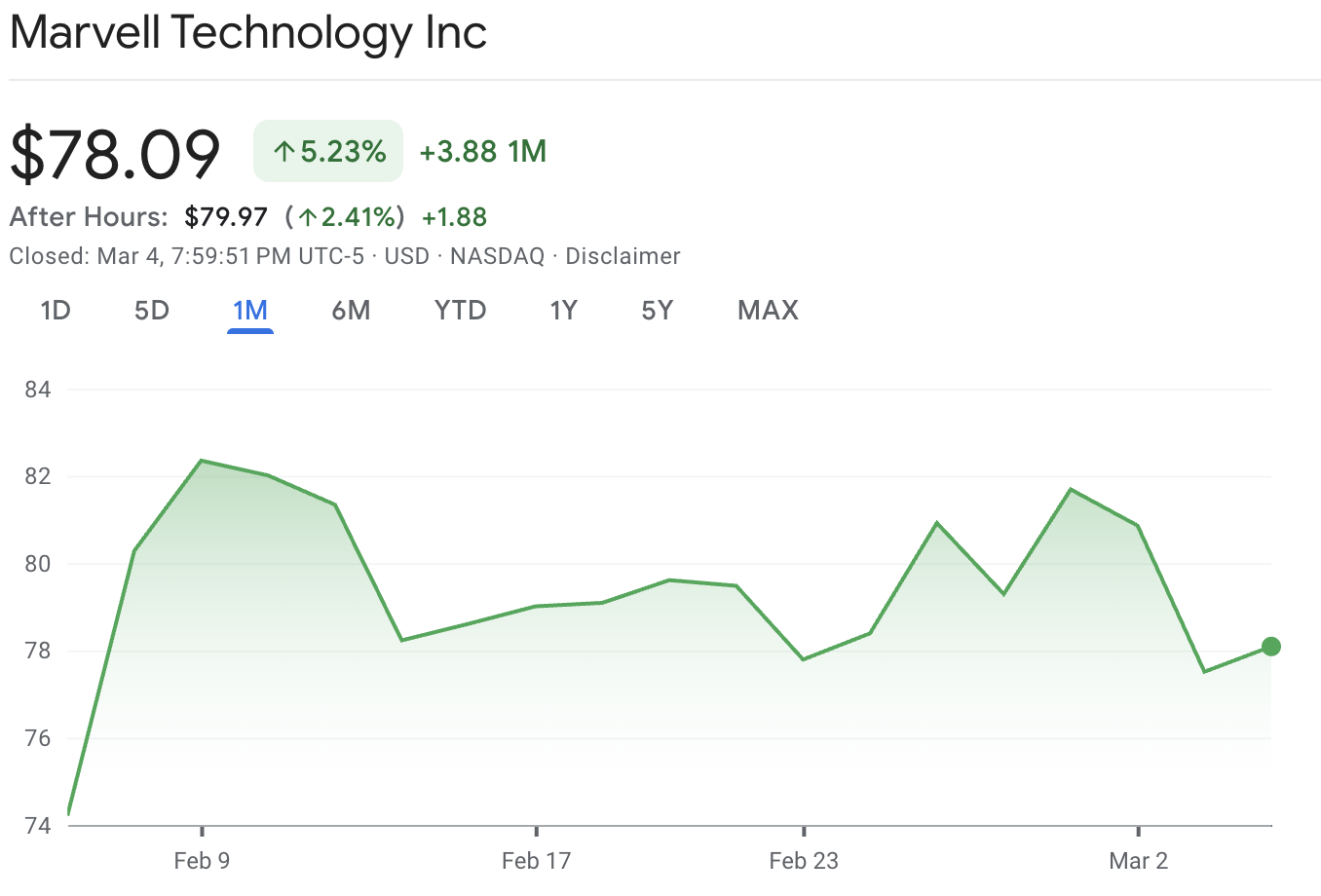The width and height of the screenshot is (1321, 896).
Task: Open the 6M chart range
Action: [x=351, y=311]
